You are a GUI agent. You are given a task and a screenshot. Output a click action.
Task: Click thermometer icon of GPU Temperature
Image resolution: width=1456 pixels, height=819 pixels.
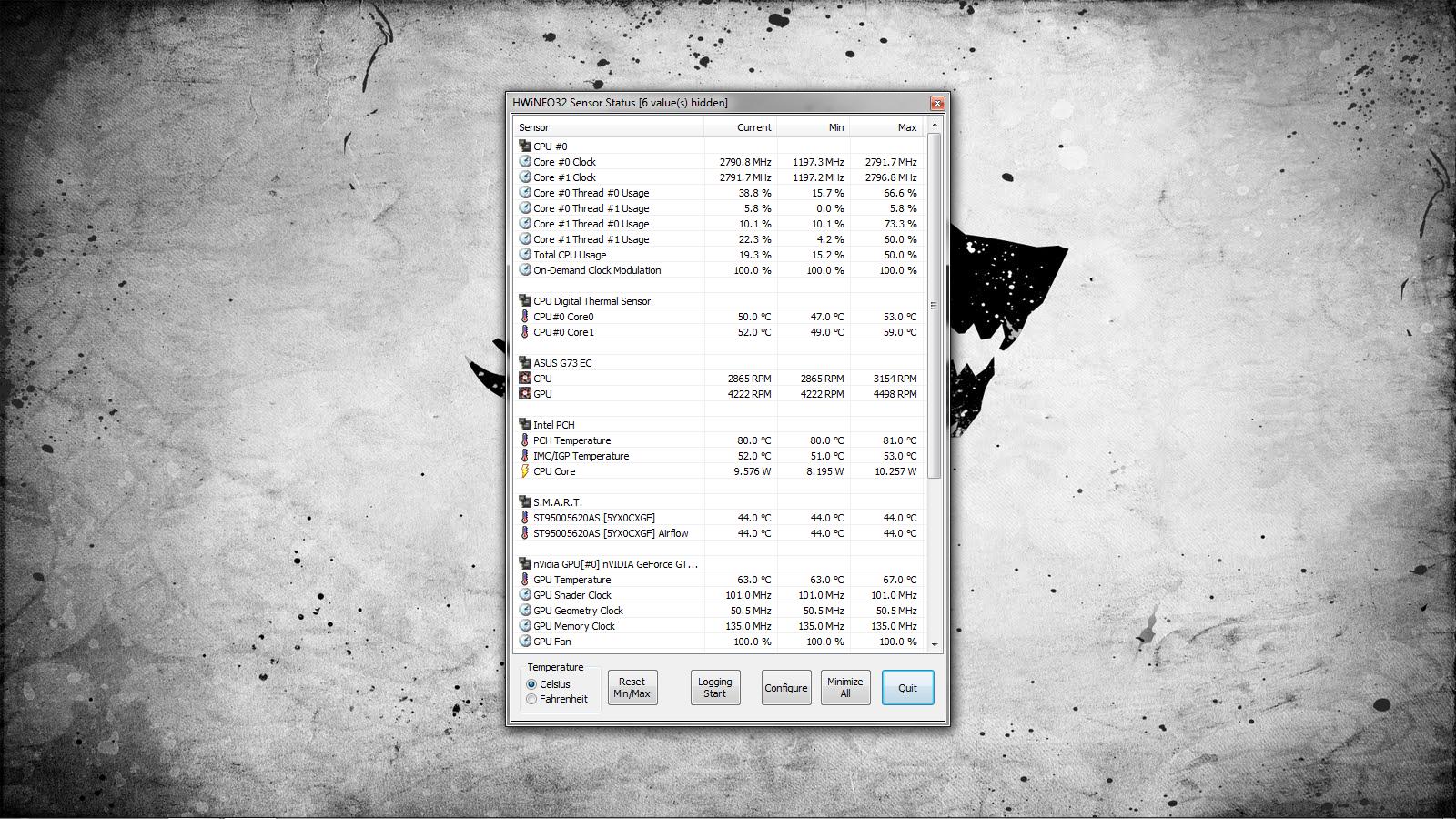tap(525, 580)
